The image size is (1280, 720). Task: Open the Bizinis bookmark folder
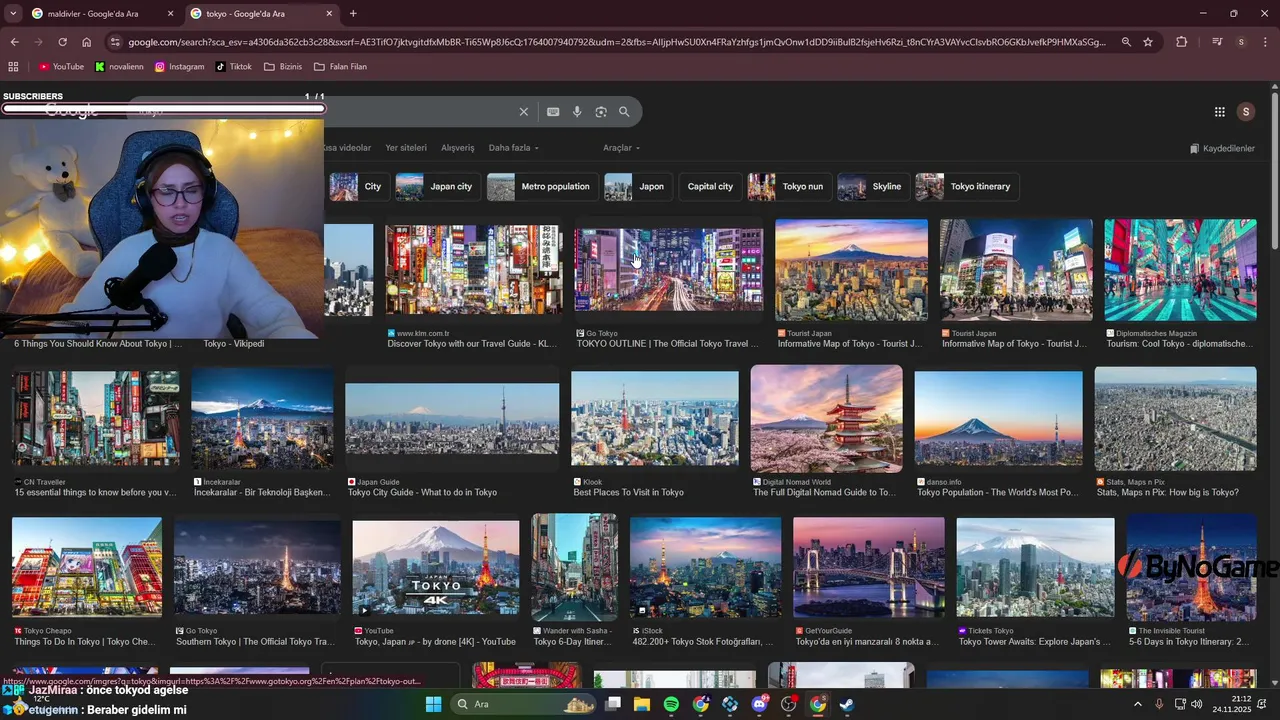click(283, 67)
